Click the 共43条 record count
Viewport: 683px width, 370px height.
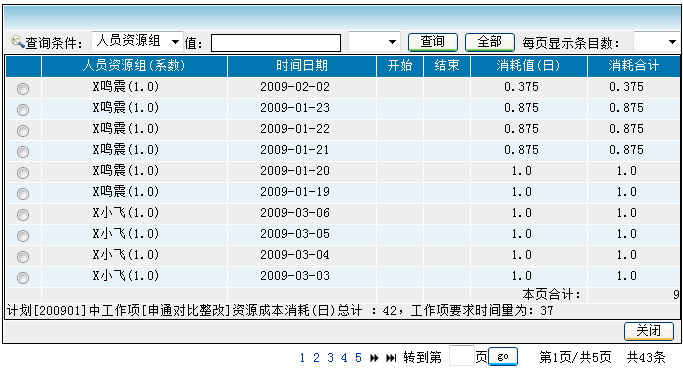click(x=646, y=358)
